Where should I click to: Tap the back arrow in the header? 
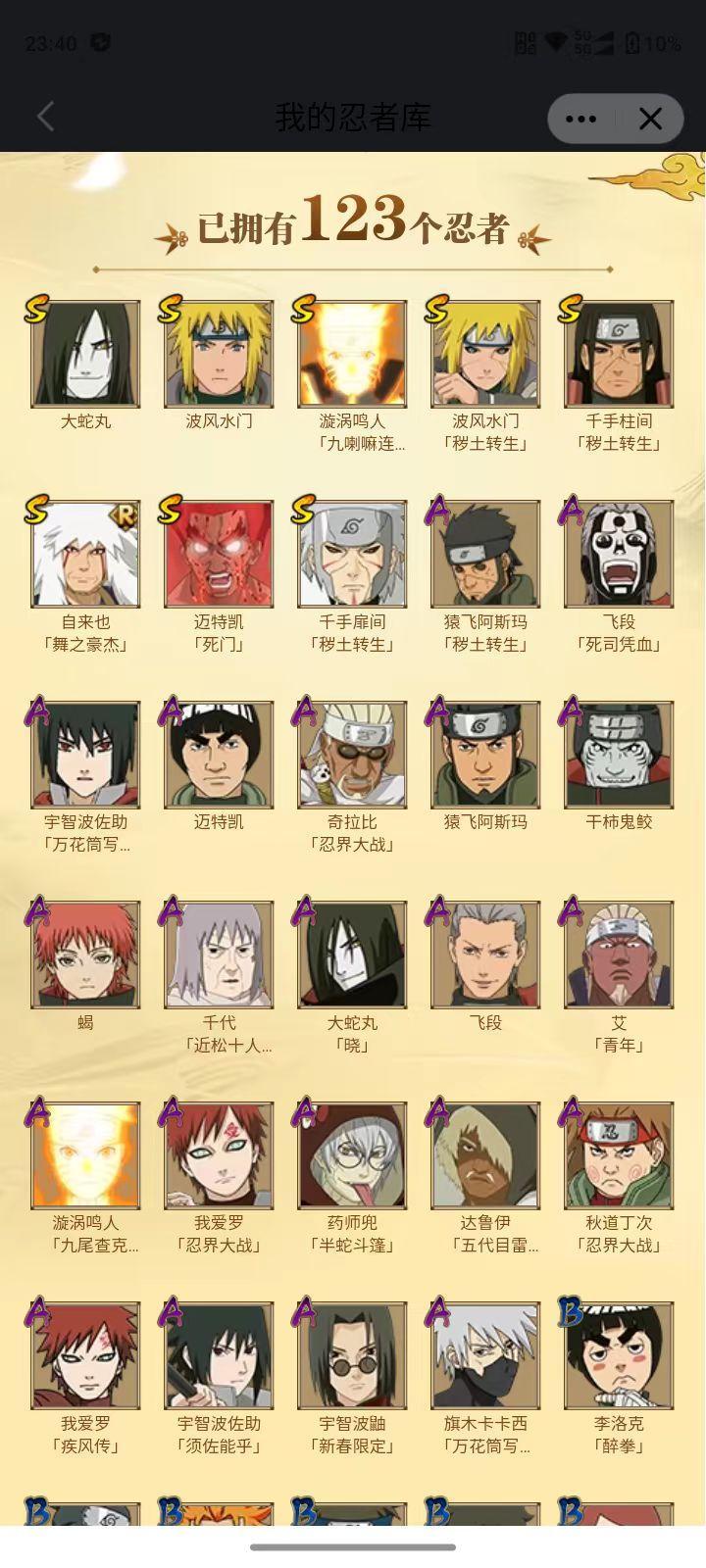(45, 118)
